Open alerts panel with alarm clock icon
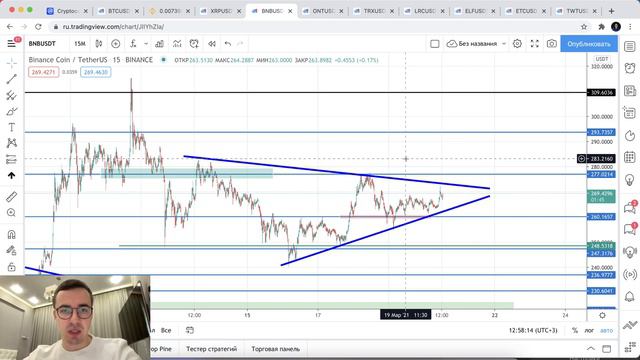640x360 pixels. (x=630, y=68)
